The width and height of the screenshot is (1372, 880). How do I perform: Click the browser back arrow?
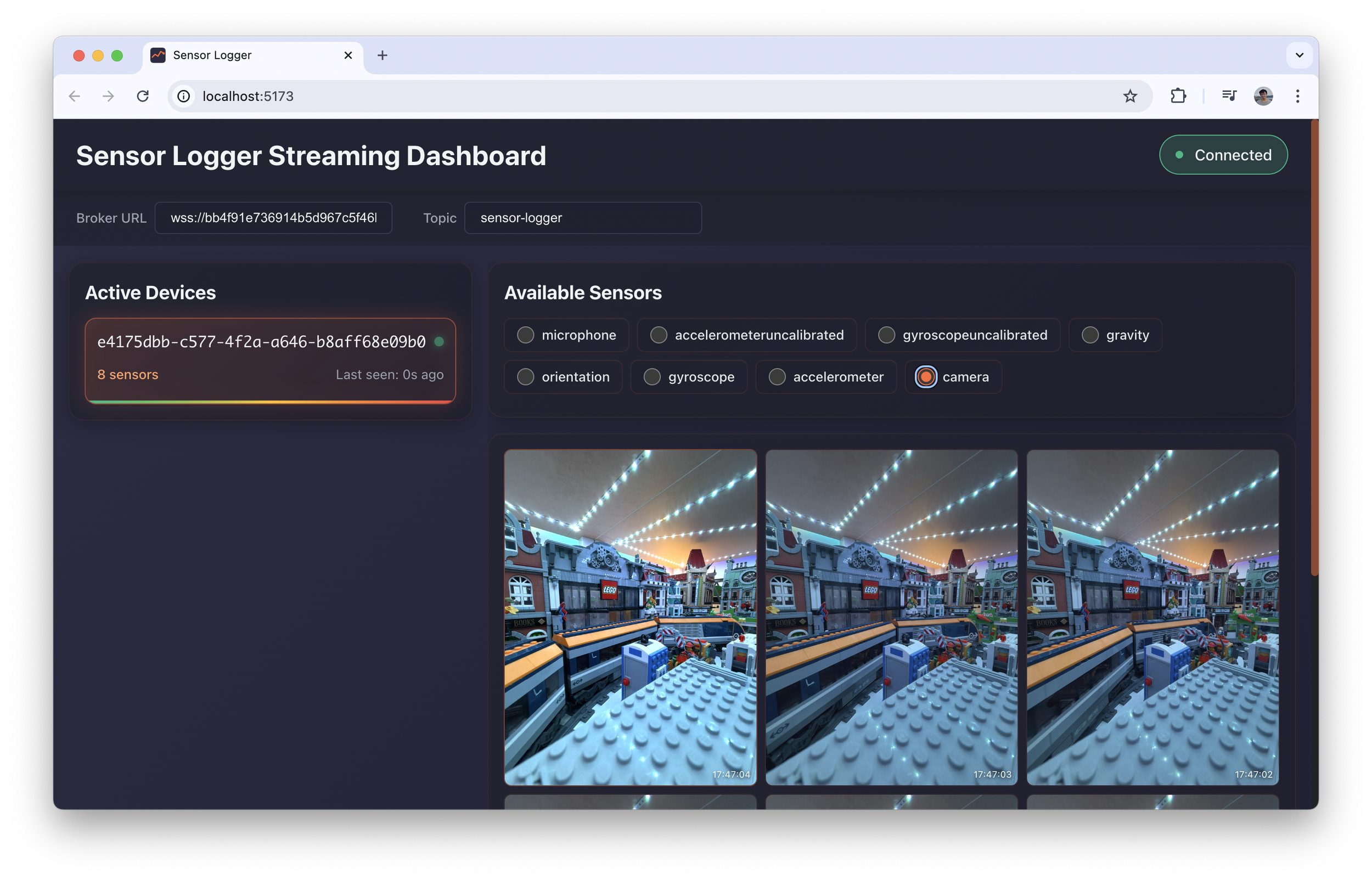pyautogui.click(x=74, y=96)
